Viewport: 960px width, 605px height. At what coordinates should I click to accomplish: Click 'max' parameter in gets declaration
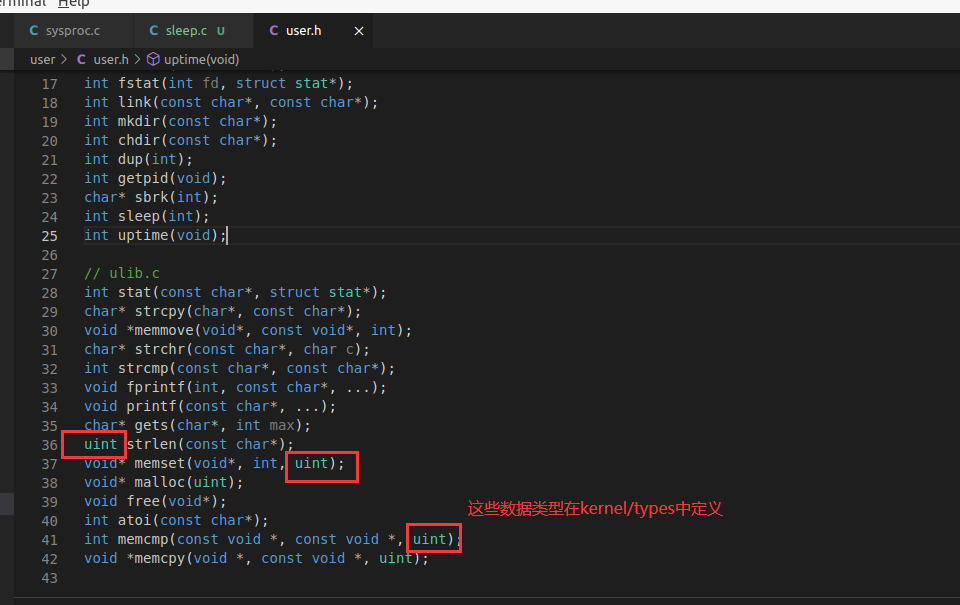pyautogui.click(x=282, y=425)
